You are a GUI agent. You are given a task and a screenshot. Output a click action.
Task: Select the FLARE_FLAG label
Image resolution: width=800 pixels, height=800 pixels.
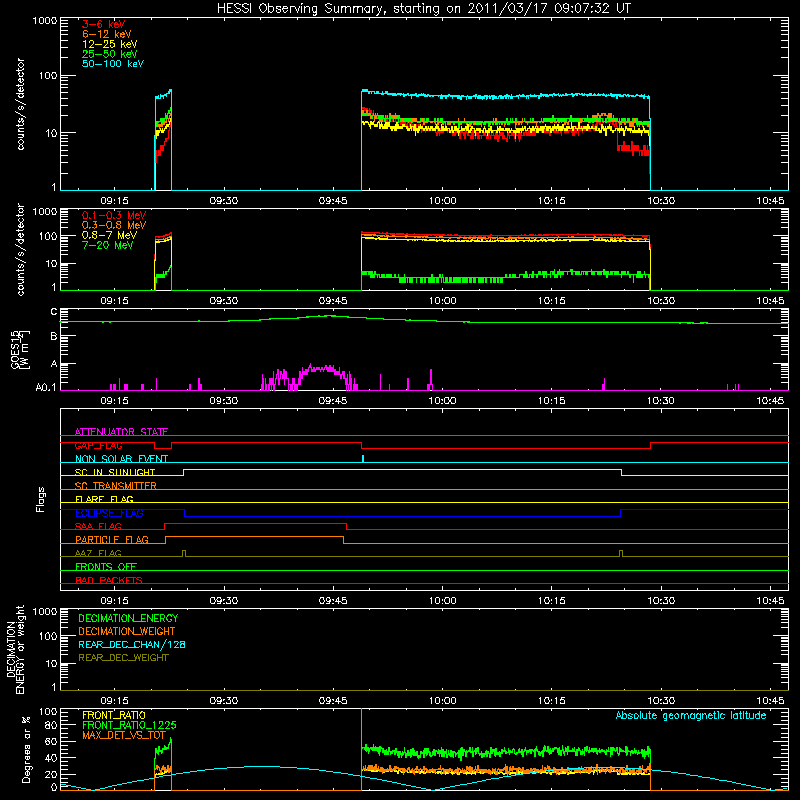click(104, 499)
